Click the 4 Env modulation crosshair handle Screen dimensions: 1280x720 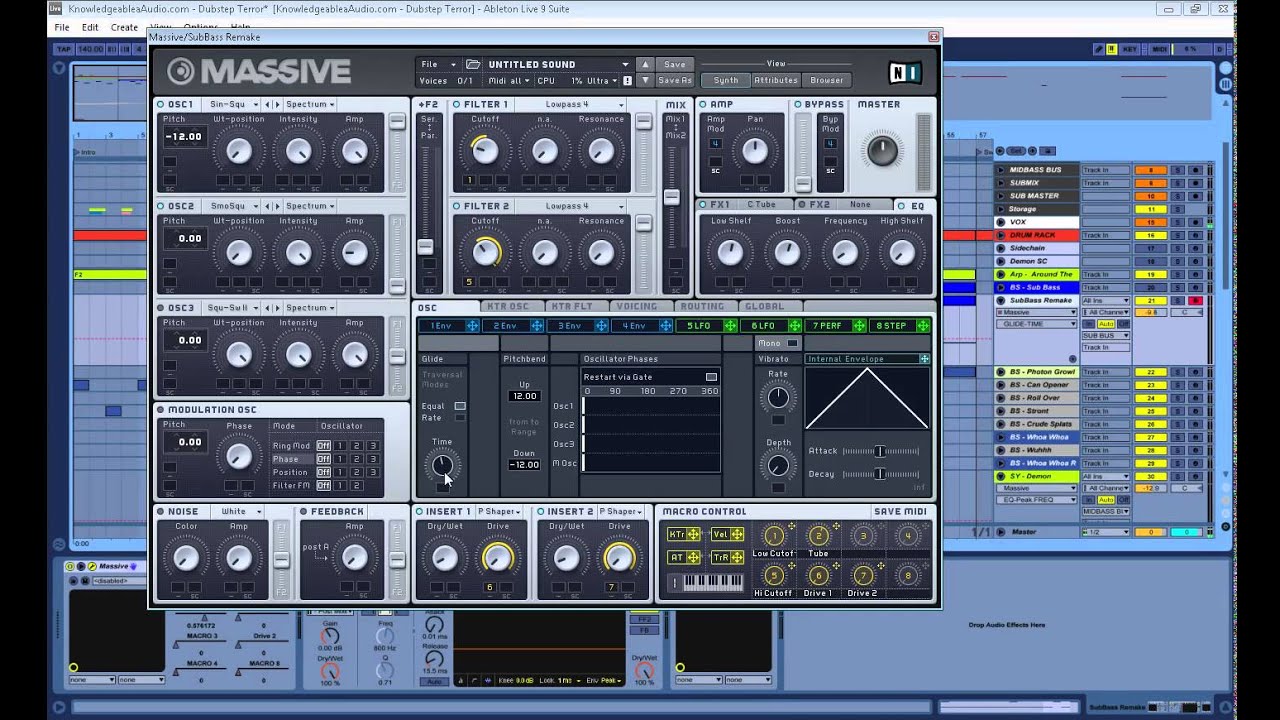click(x=666, y=326)
